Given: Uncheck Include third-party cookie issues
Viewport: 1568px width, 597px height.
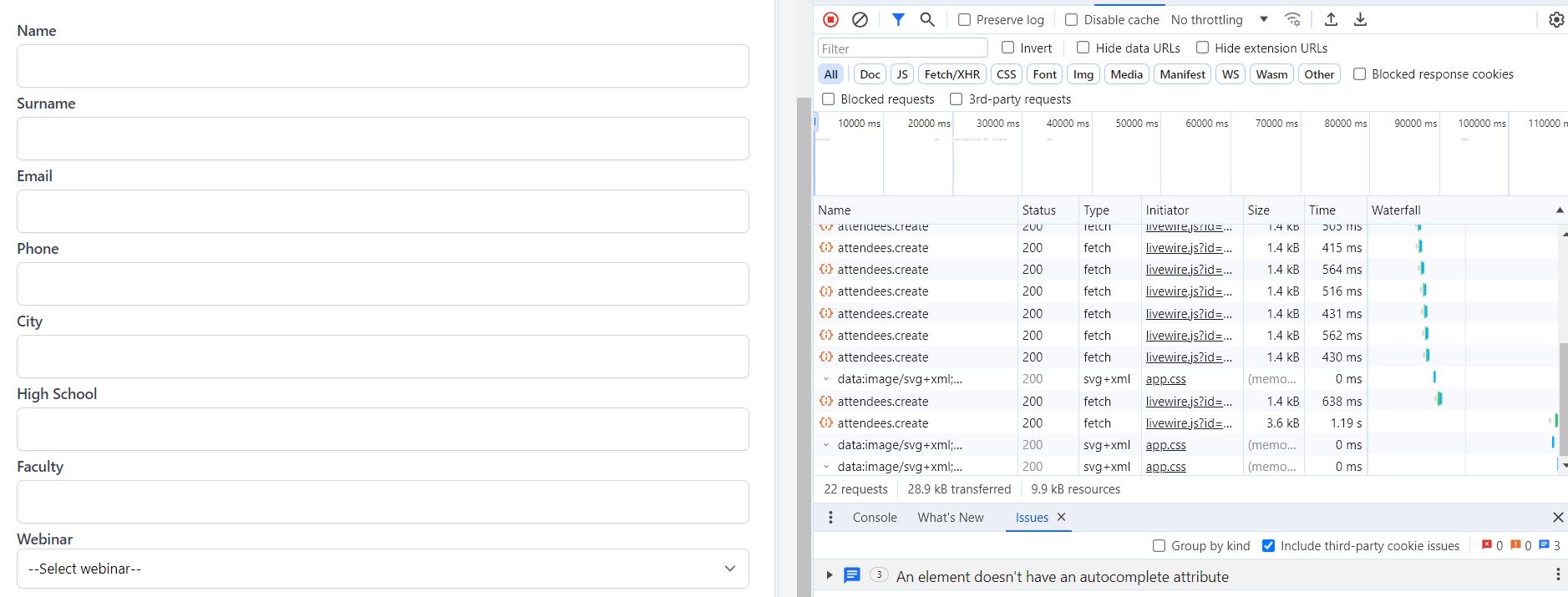Looking at the screenshot, I should pyautogui.click(x=1268, y=546).
